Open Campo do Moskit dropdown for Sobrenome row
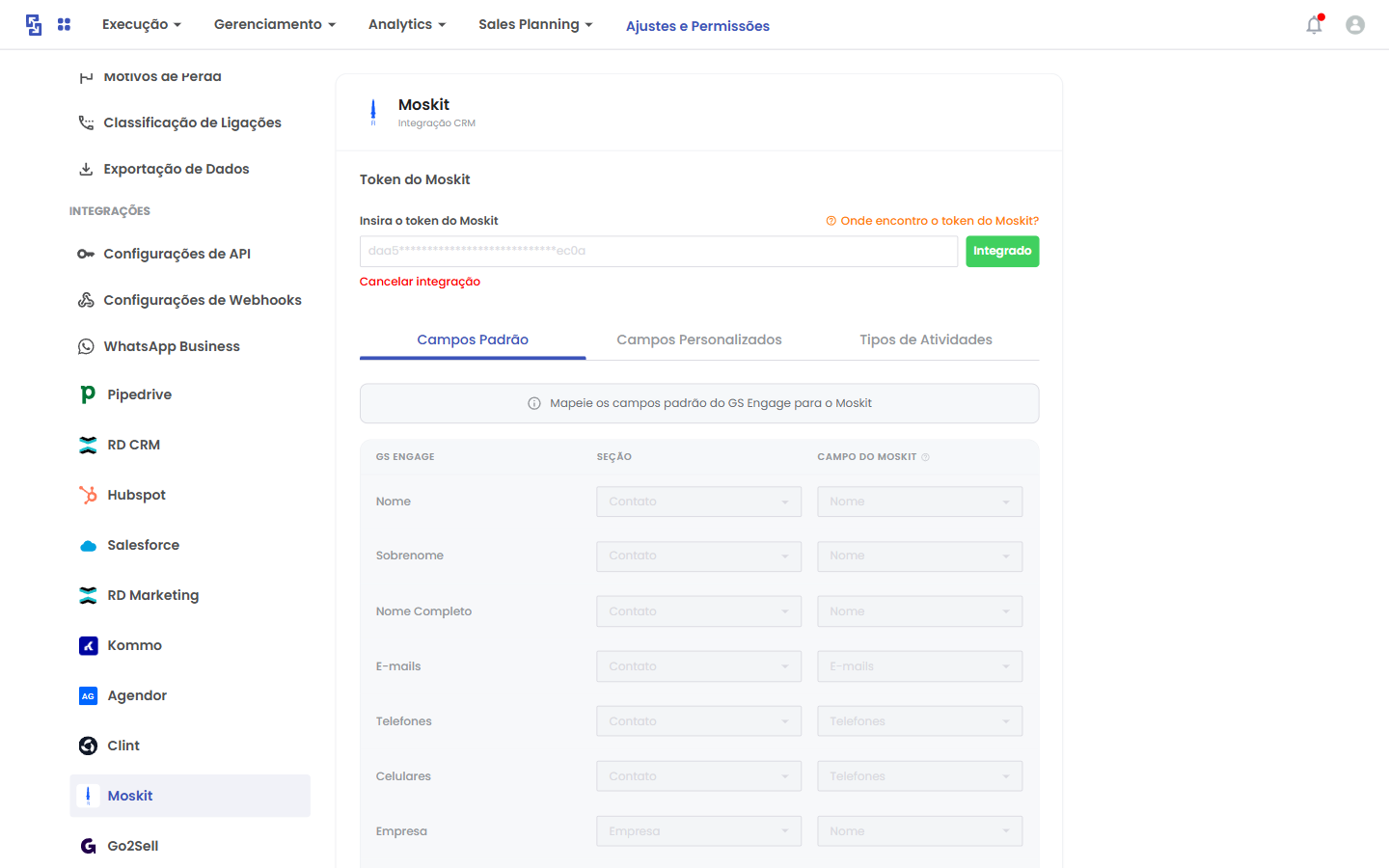1389x868 pixels. (x=920, y=556)
